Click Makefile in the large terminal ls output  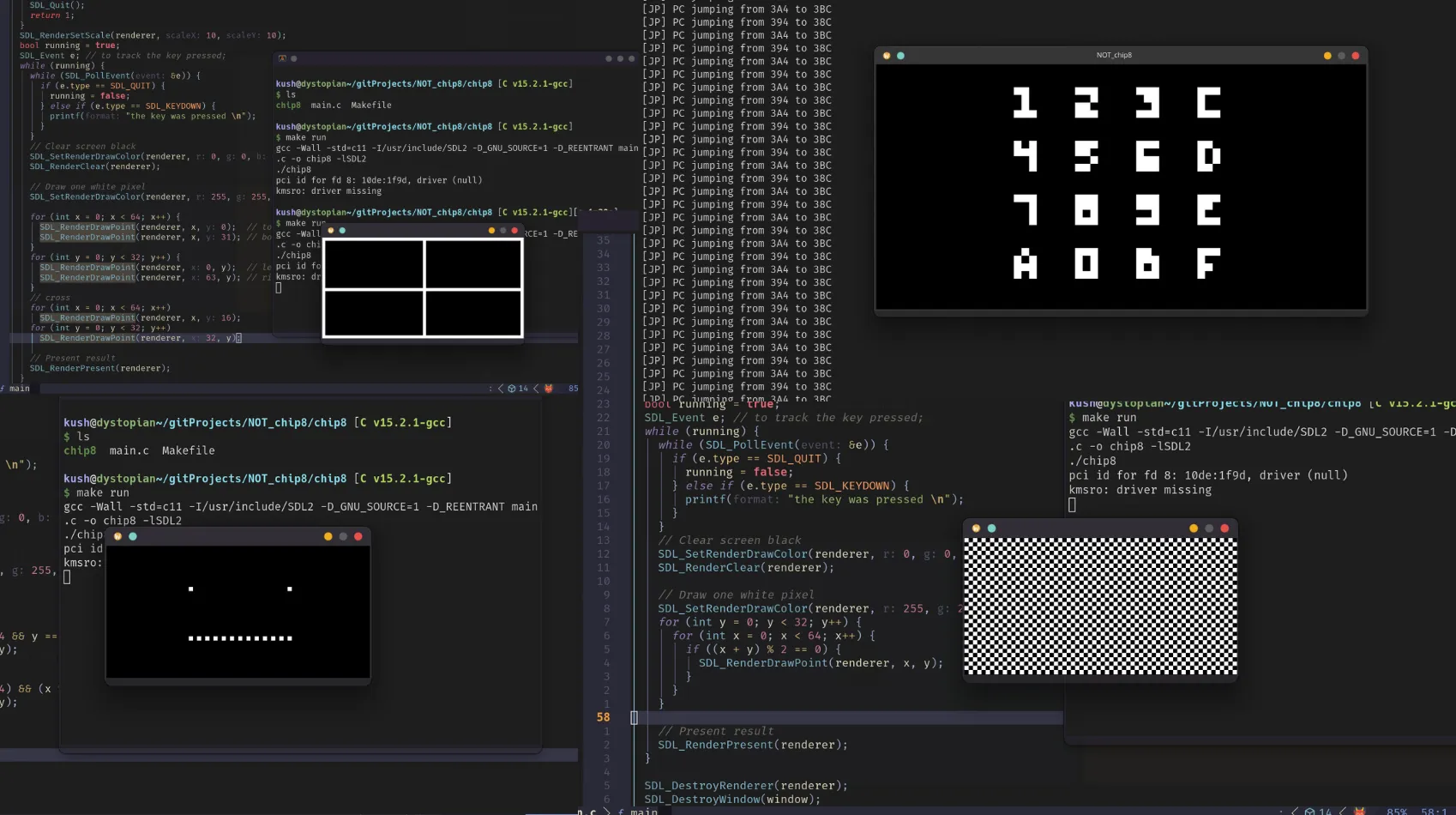click(188, 450)
